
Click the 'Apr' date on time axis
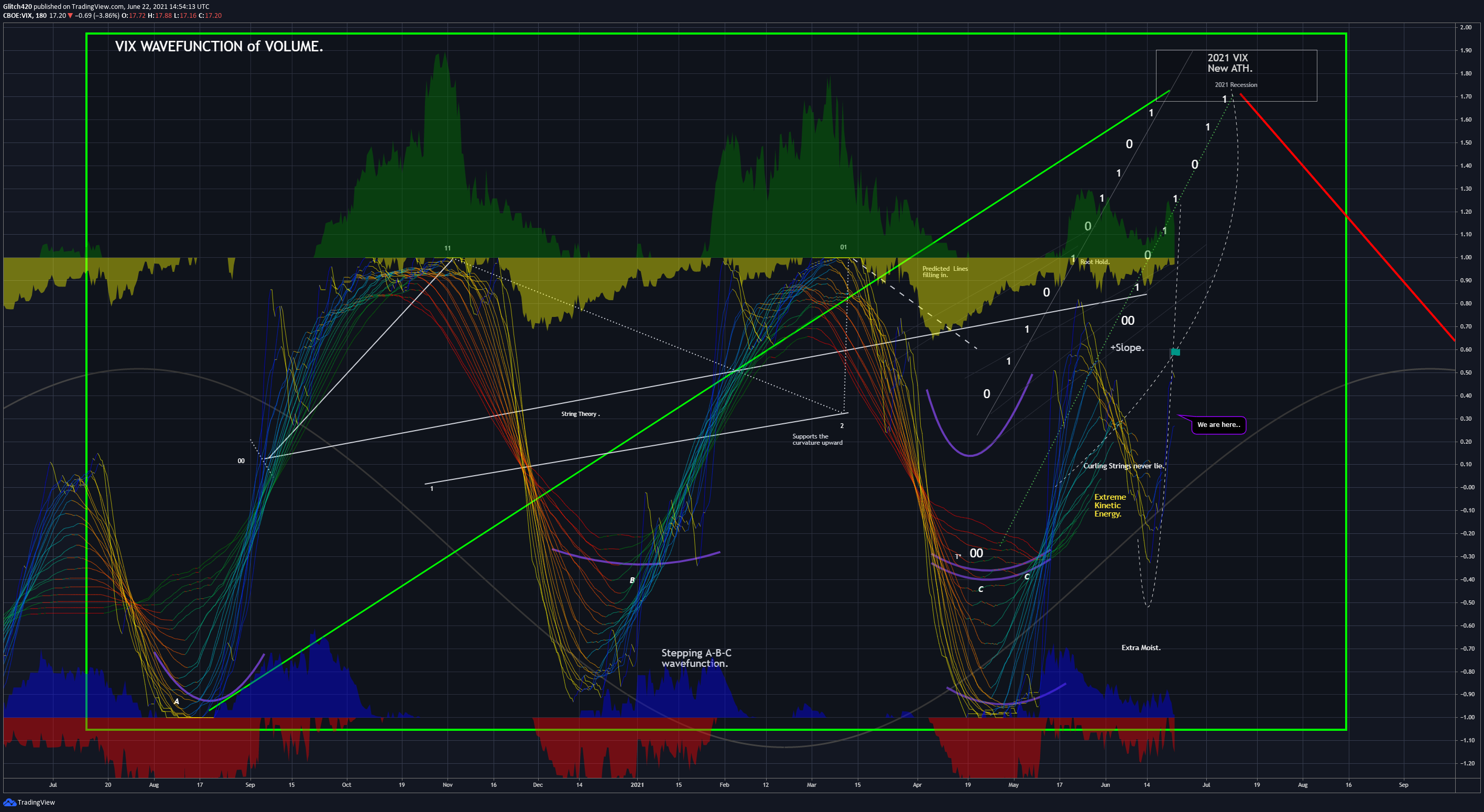(x=917, y=785)
